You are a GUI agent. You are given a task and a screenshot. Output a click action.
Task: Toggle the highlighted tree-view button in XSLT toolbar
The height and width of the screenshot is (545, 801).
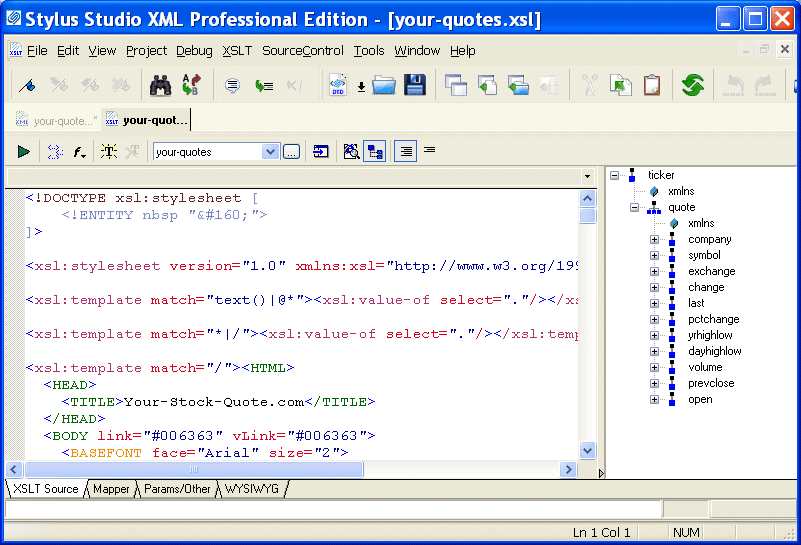tap(375, 152)
